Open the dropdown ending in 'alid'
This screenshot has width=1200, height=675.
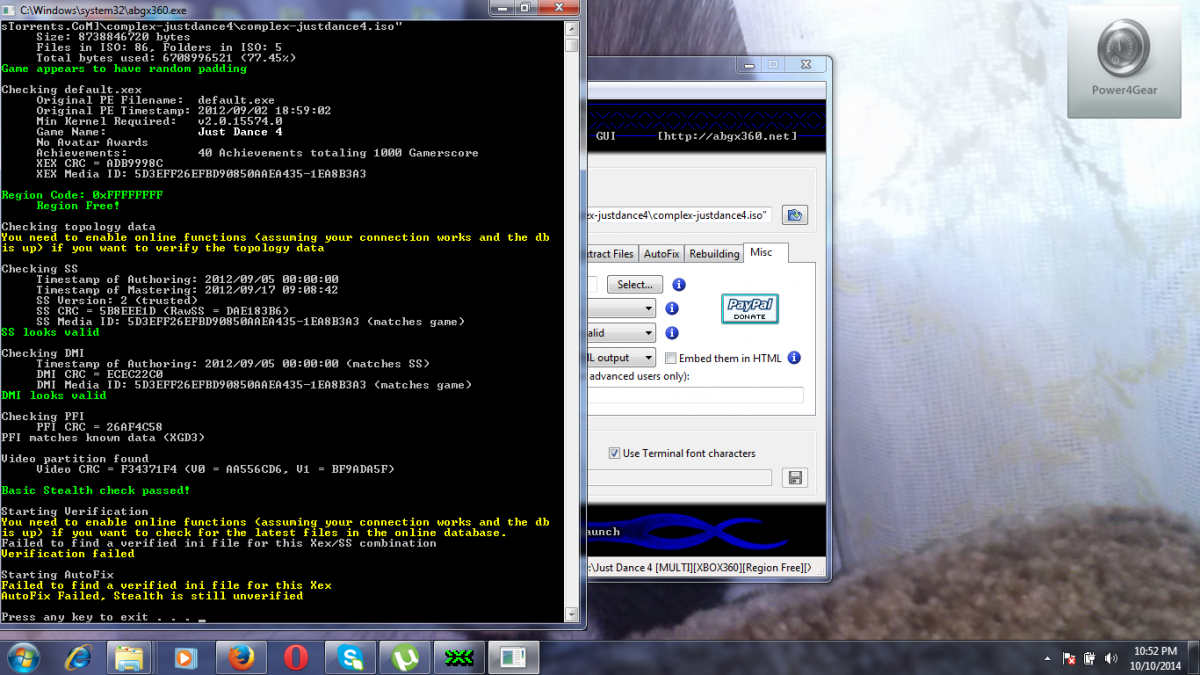point(621,333)
